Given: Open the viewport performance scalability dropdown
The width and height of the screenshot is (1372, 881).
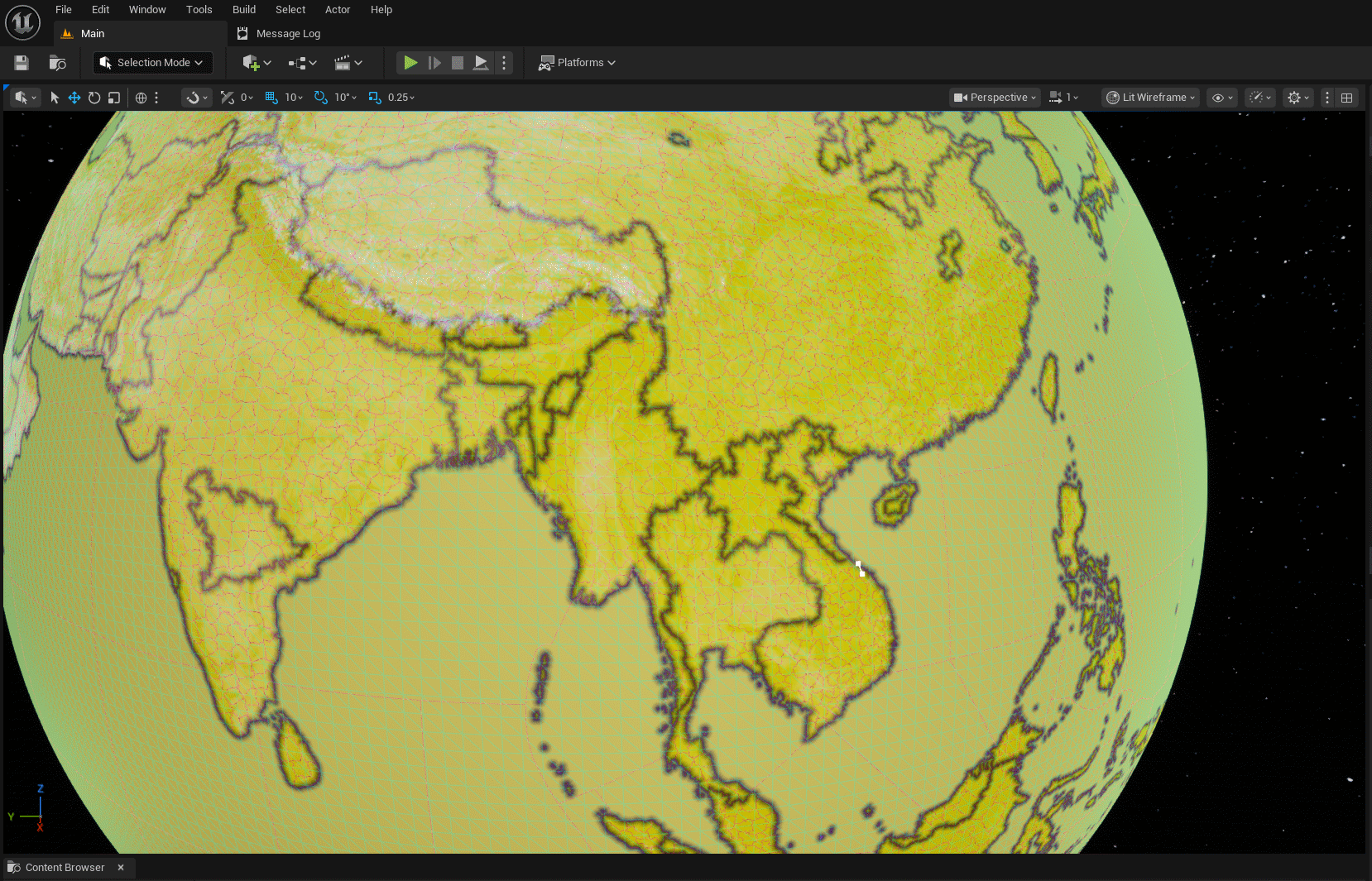Looking at the screenshot, I should click(1260, 98).
